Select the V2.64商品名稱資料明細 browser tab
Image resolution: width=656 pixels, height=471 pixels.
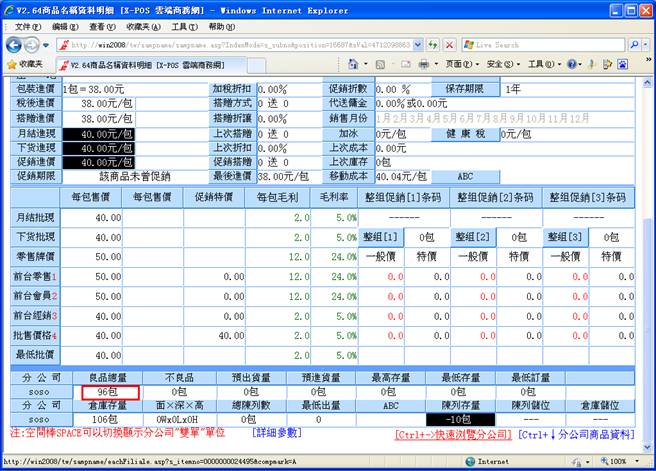(145, 64)
